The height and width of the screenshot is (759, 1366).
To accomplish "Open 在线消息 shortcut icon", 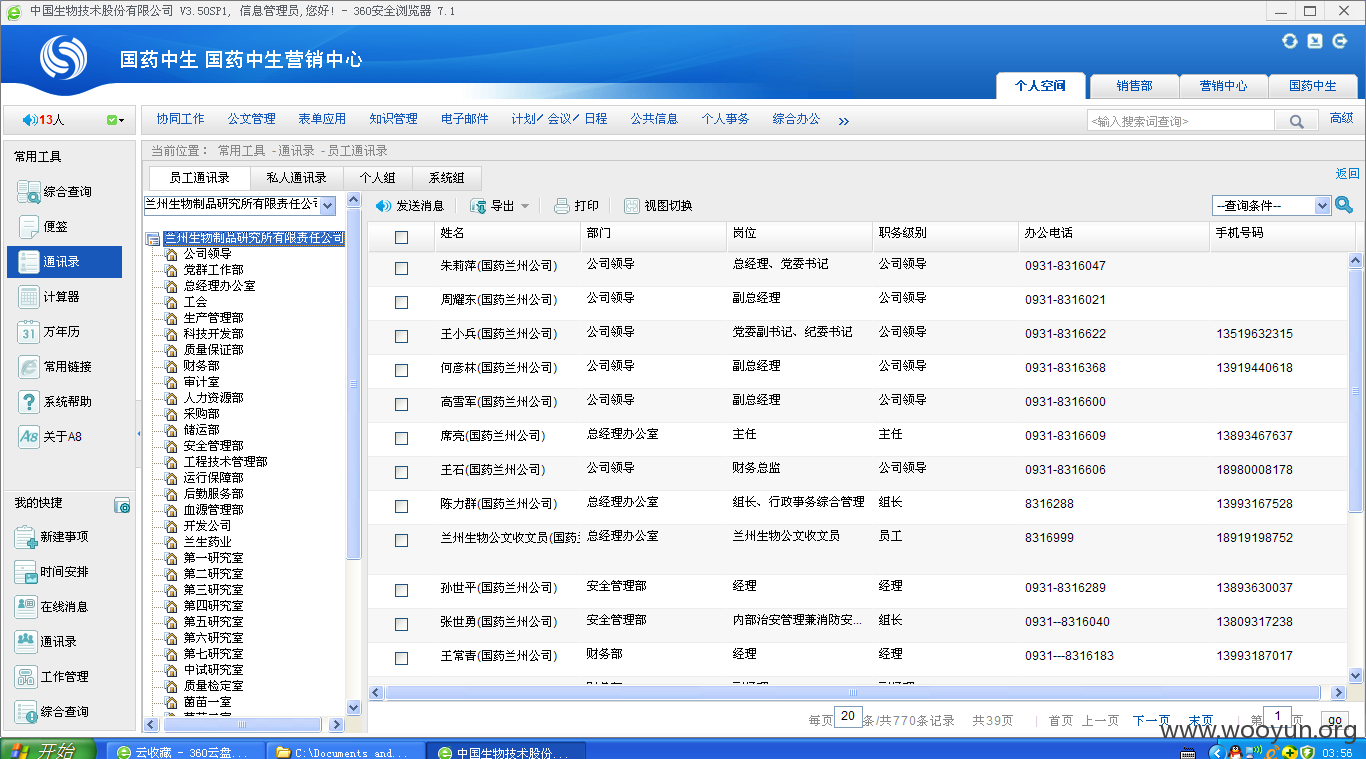I will 26,607.
